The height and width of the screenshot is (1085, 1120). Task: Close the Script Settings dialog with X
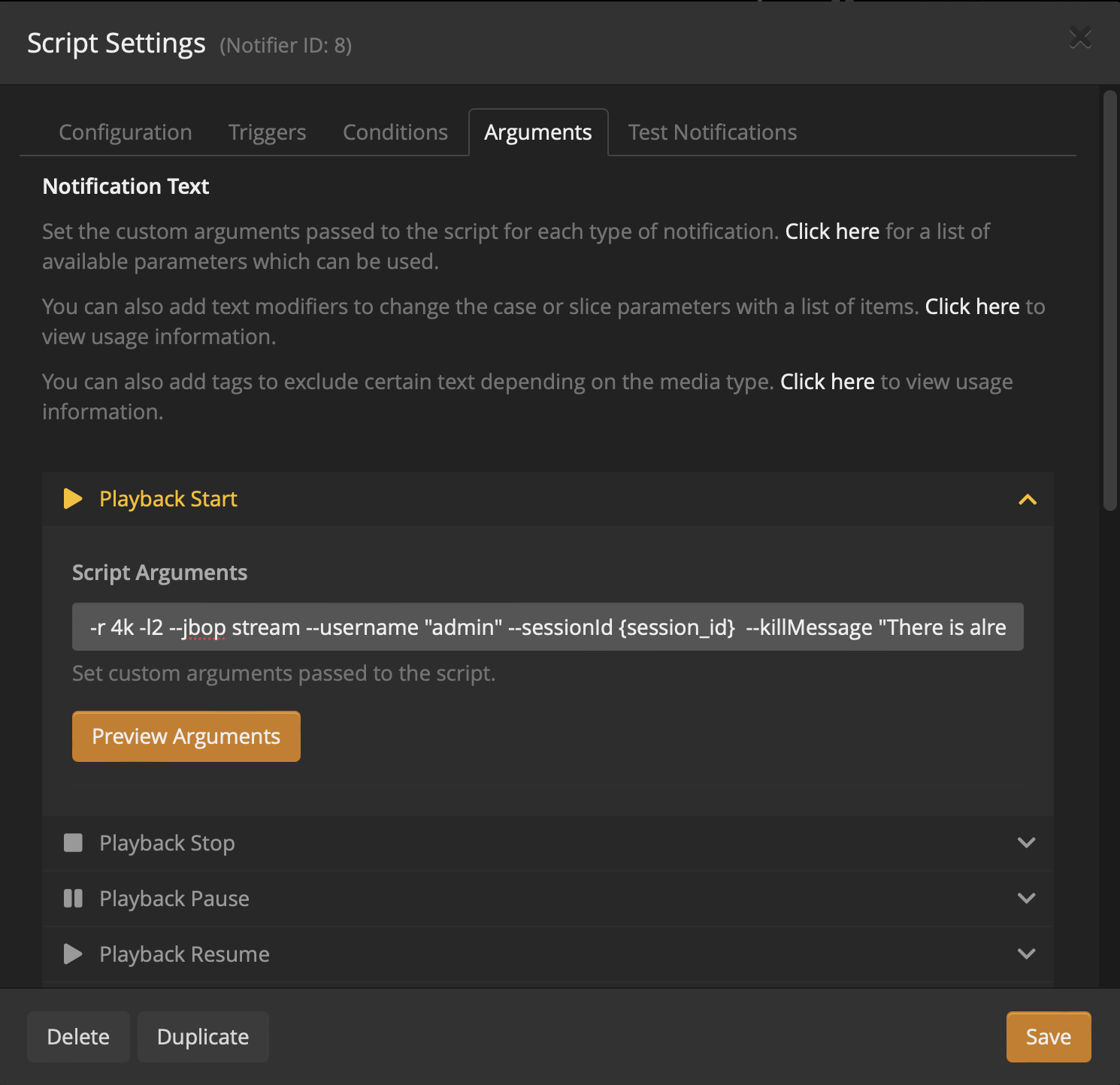(x=1080, y=38)
